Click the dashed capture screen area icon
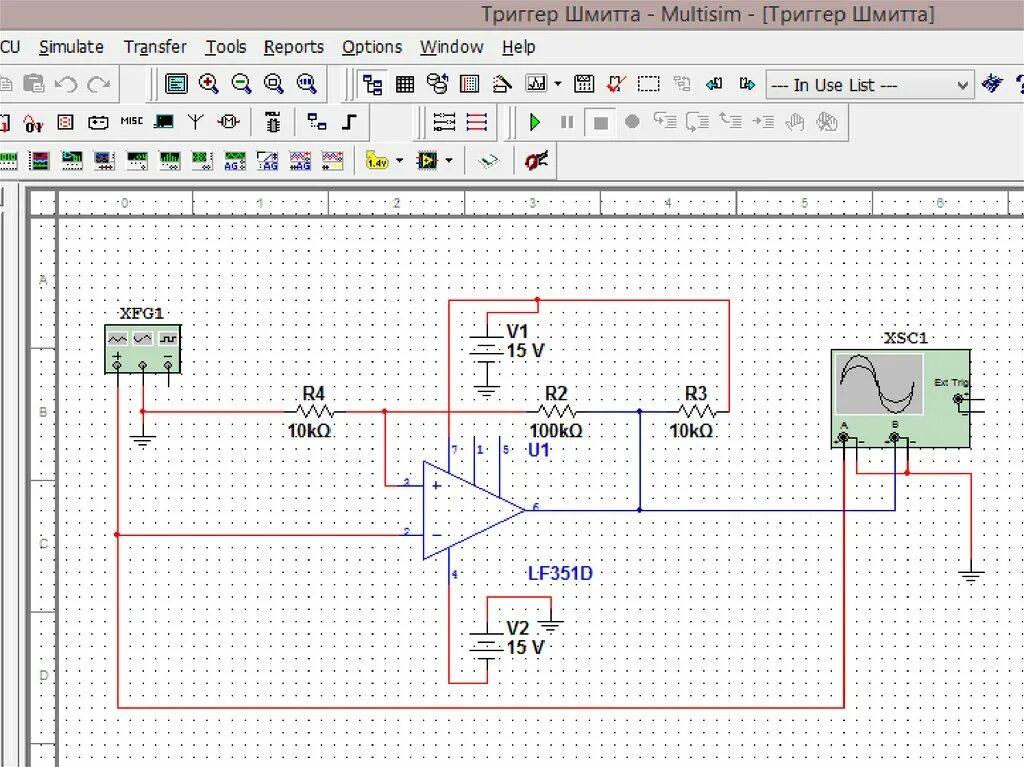The width and height of the screenshot is (1024, 767). [x=648, y=84]
